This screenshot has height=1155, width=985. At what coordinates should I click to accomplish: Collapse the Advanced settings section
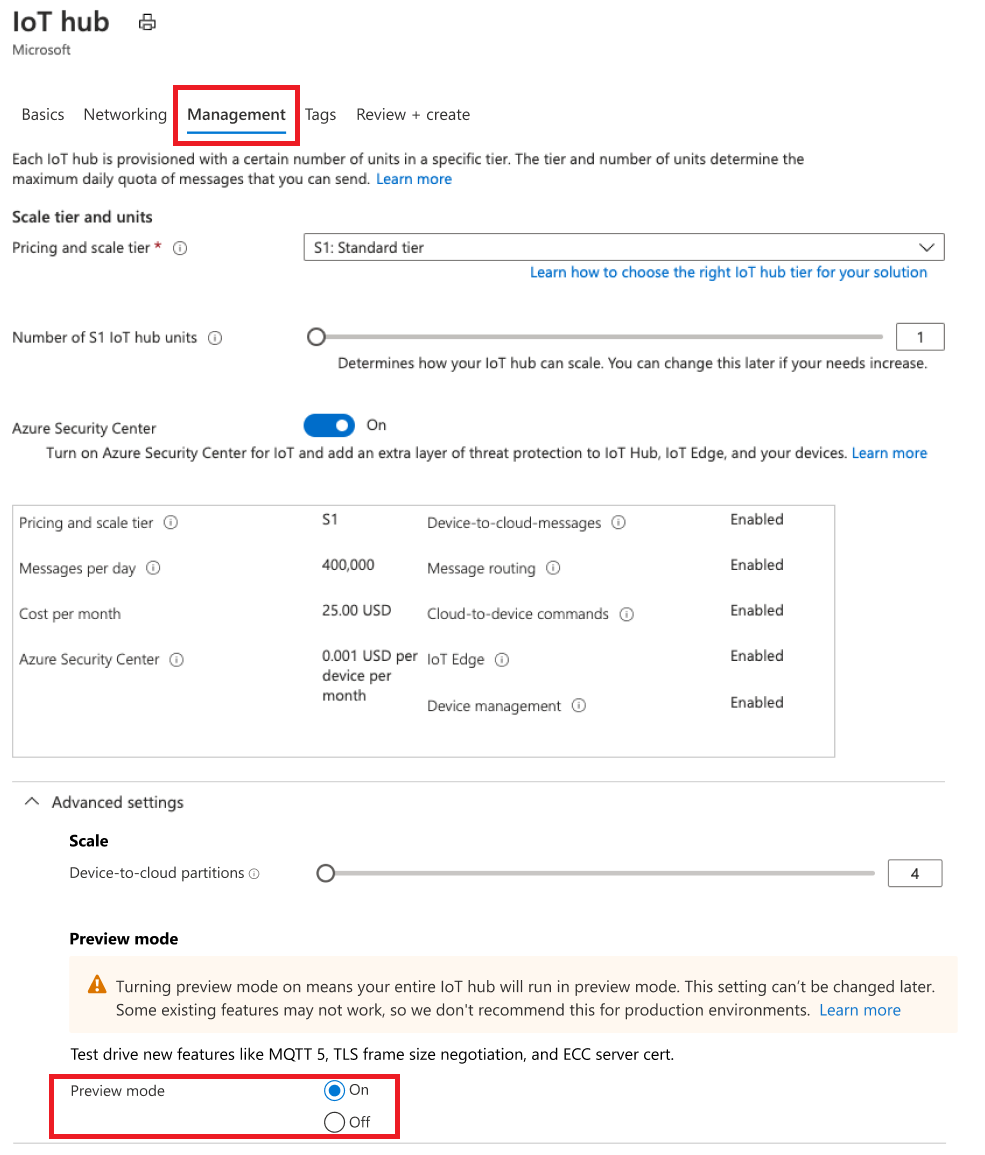[x=32, y=801]
